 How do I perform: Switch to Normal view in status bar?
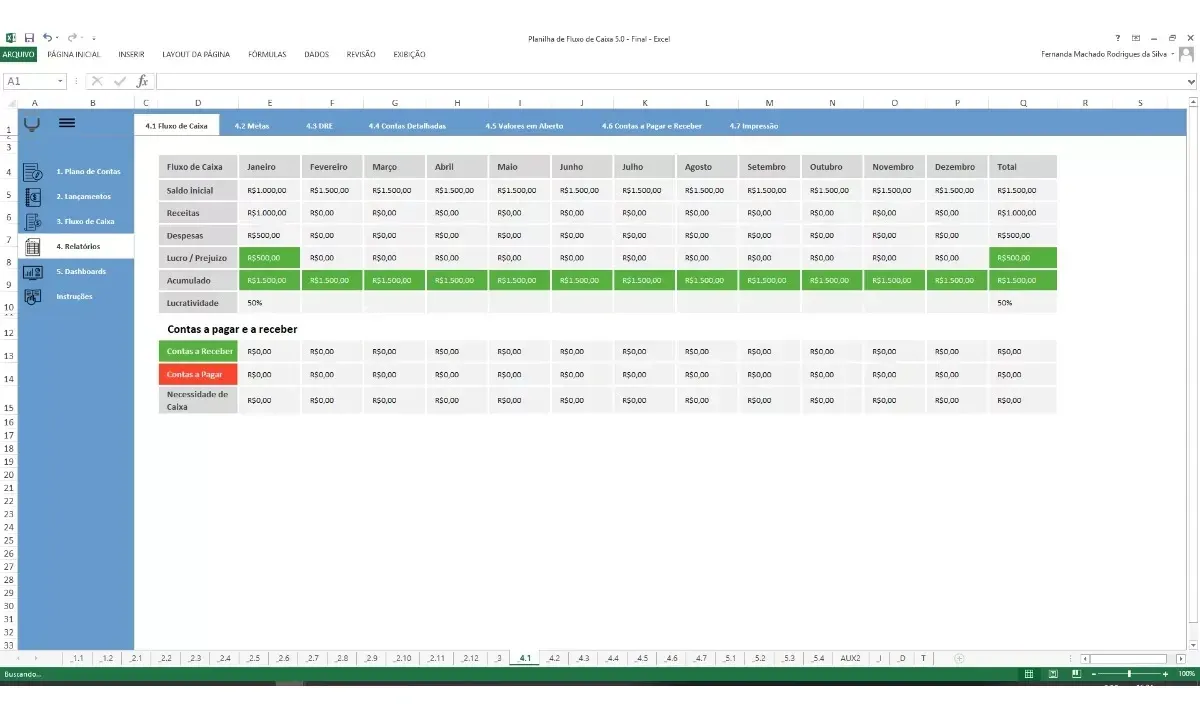coord(1029,674)
